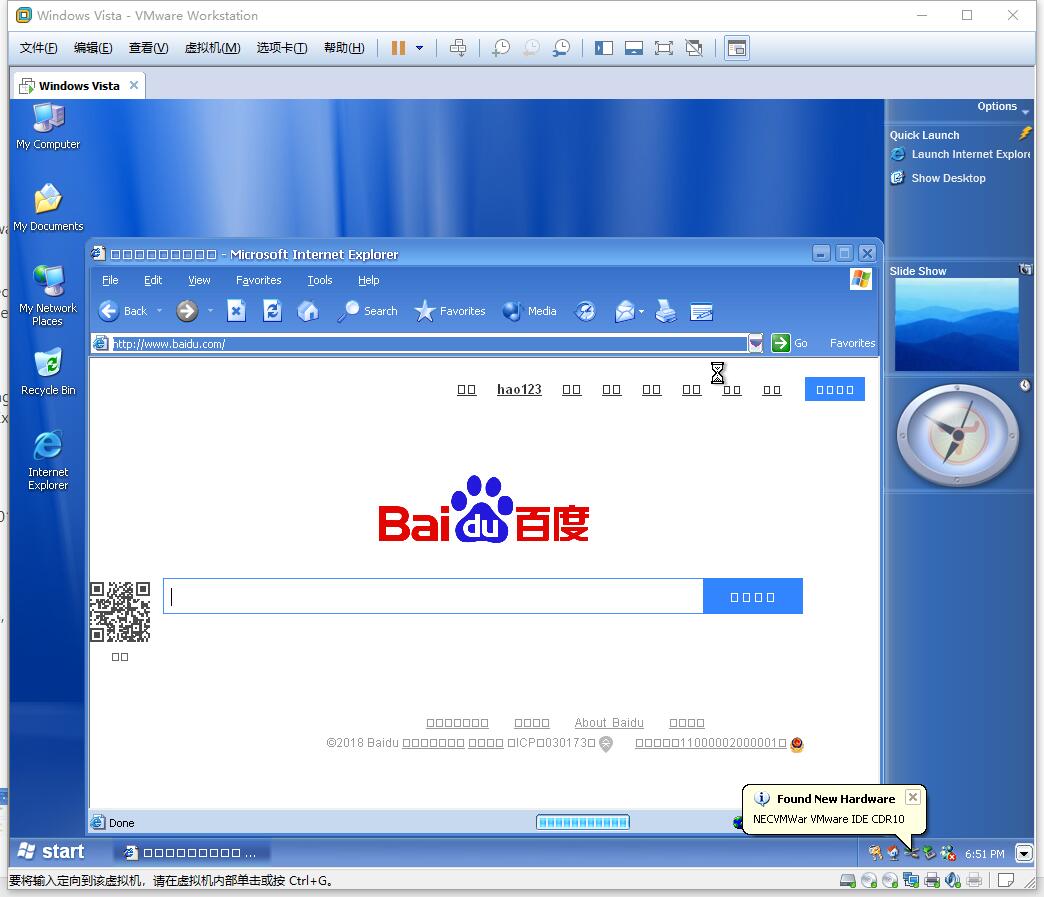
Task: Select My Computer desktop icon
Action: tap(48, 127)
